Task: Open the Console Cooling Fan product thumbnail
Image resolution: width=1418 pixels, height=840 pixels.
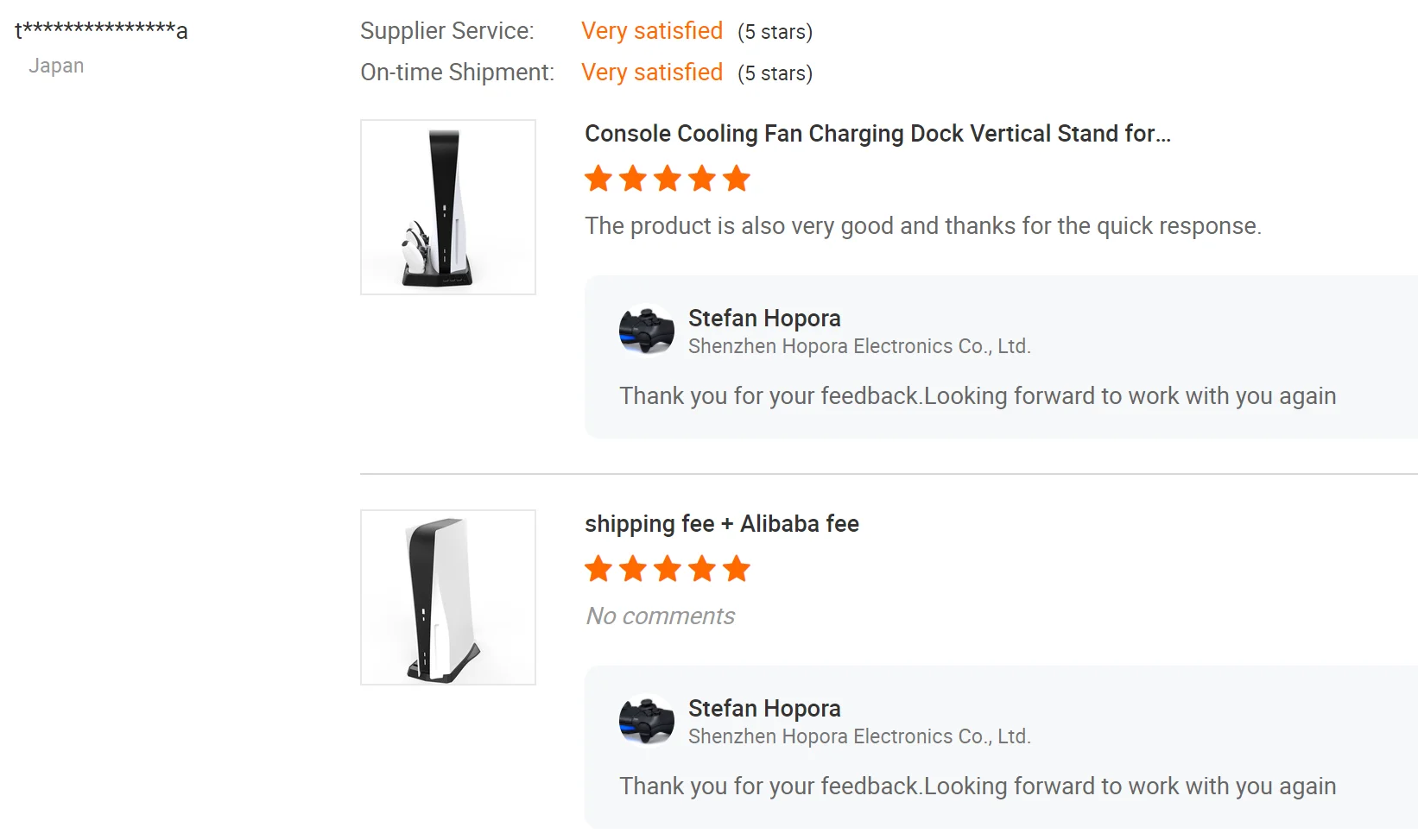Action: click(x=447, y=207)
